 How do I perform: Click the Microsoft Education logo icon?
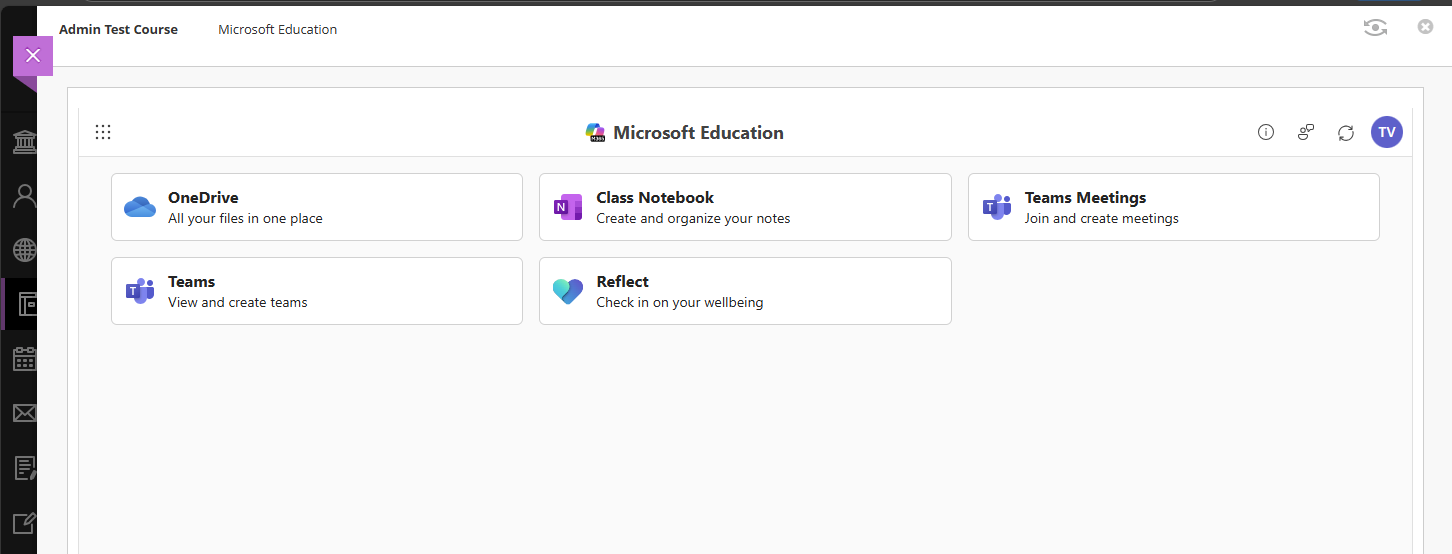(596, 132)
